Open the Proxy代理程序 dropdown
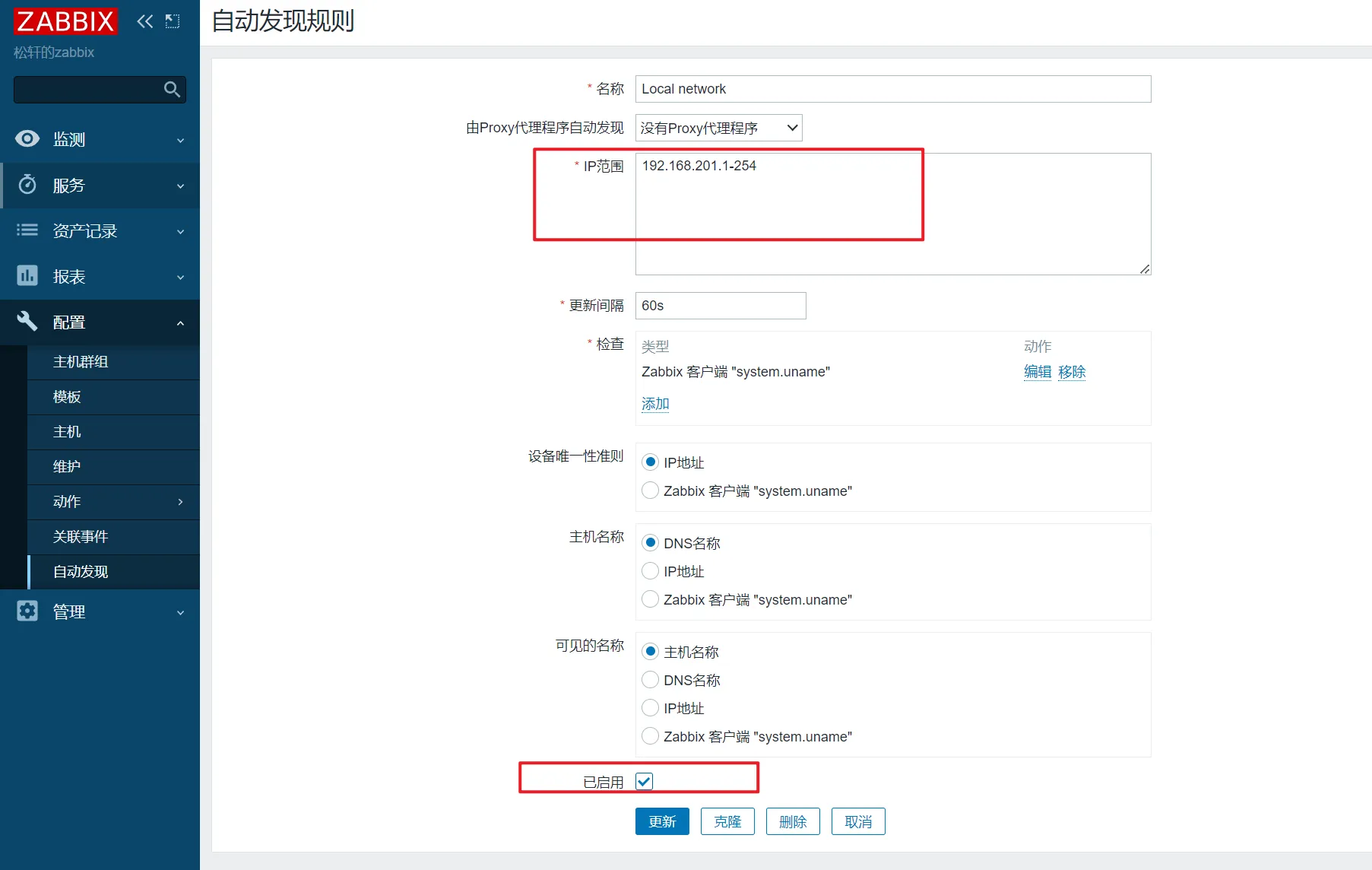The height and width of the screenshot is (870, 1372). (718, 128)
